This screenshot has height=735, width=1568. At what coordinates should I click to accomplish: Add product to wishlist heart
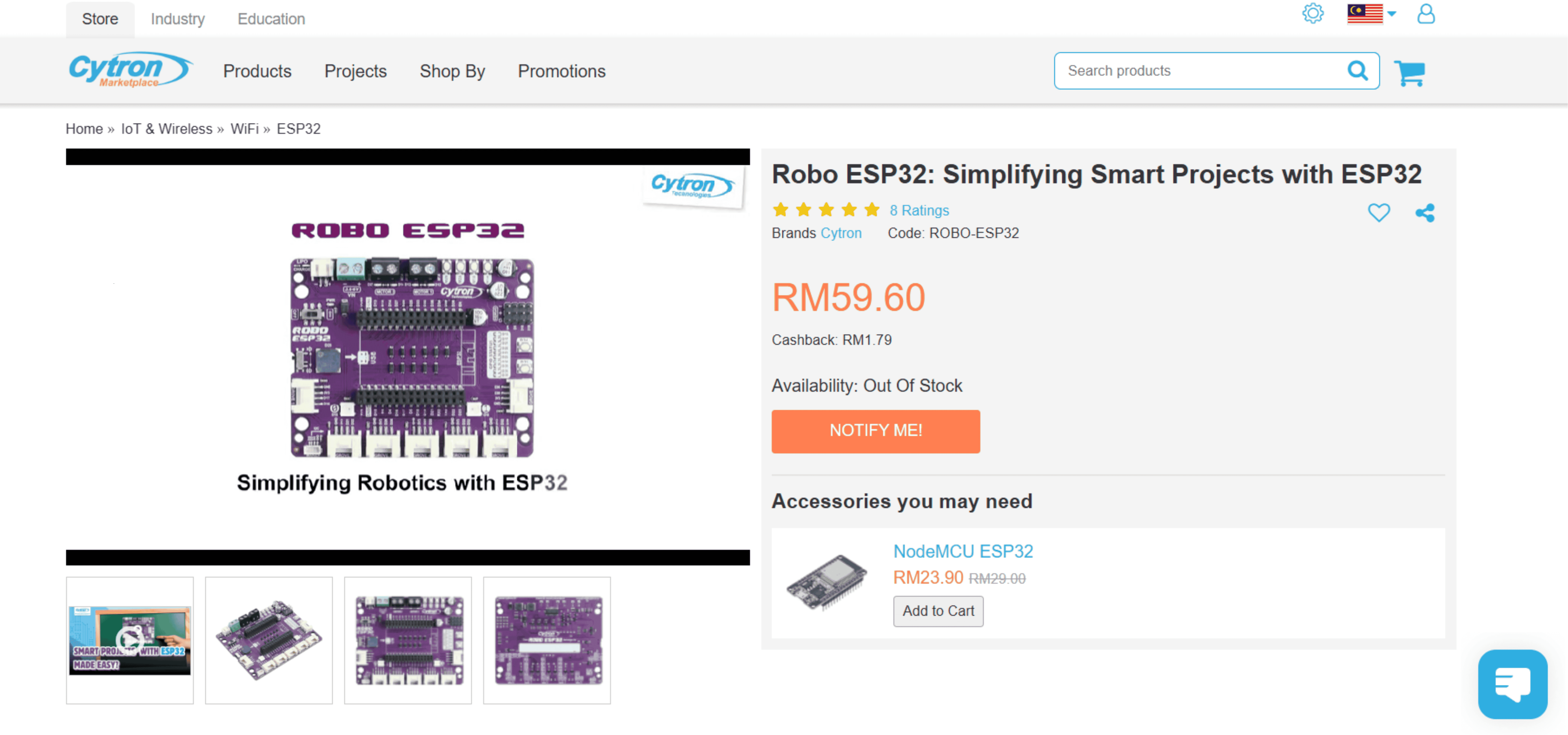pos(1379,212)
